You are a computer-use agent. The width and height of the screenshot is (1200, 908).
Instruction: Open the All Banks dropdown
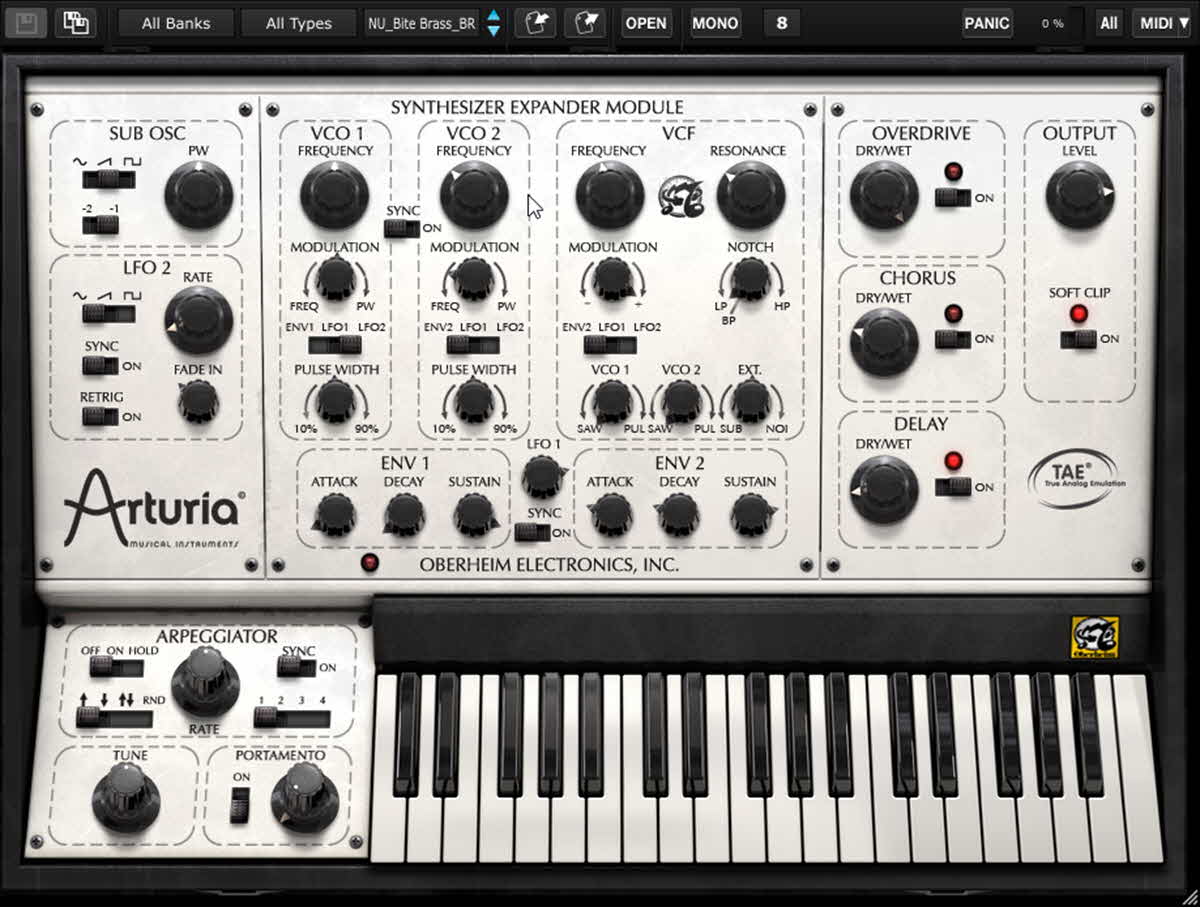(x=176, y=23)
